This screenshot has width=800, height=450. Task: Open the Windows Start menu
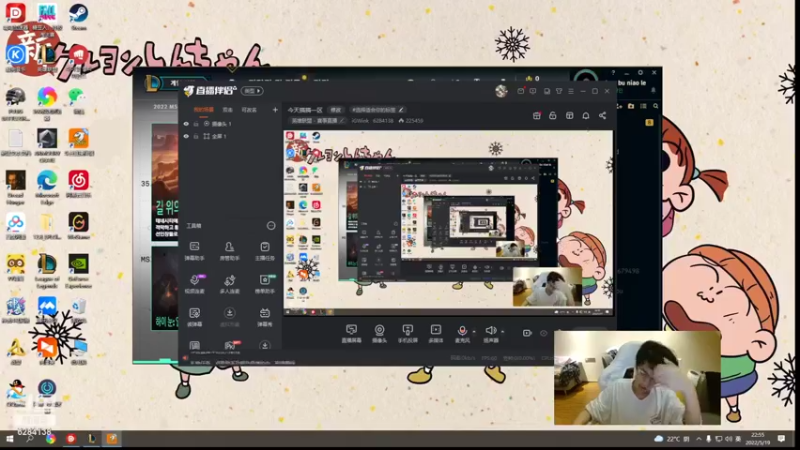point(10,439)
